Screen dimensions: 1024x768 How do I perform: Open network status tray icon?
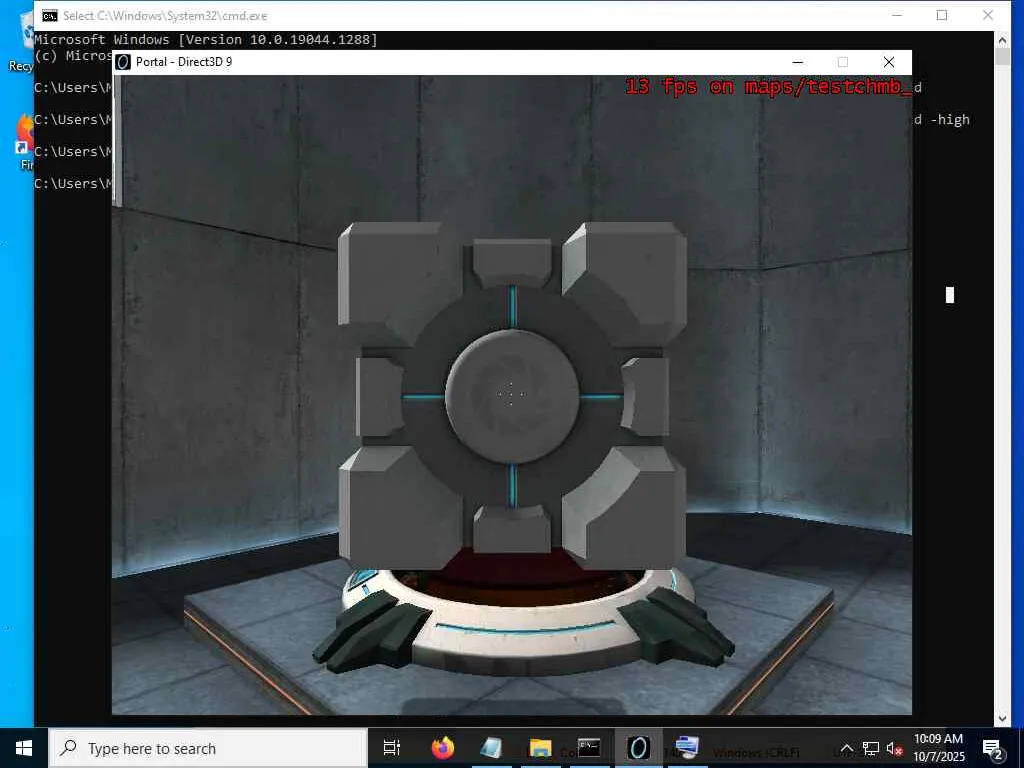click(871, 748)
